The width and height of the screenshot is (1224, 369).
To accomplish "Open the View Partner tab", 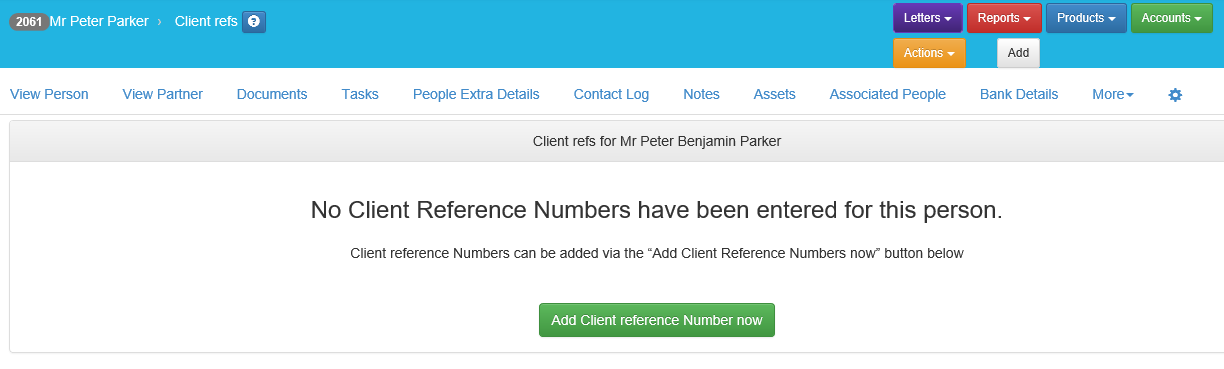I will (163, 95).
